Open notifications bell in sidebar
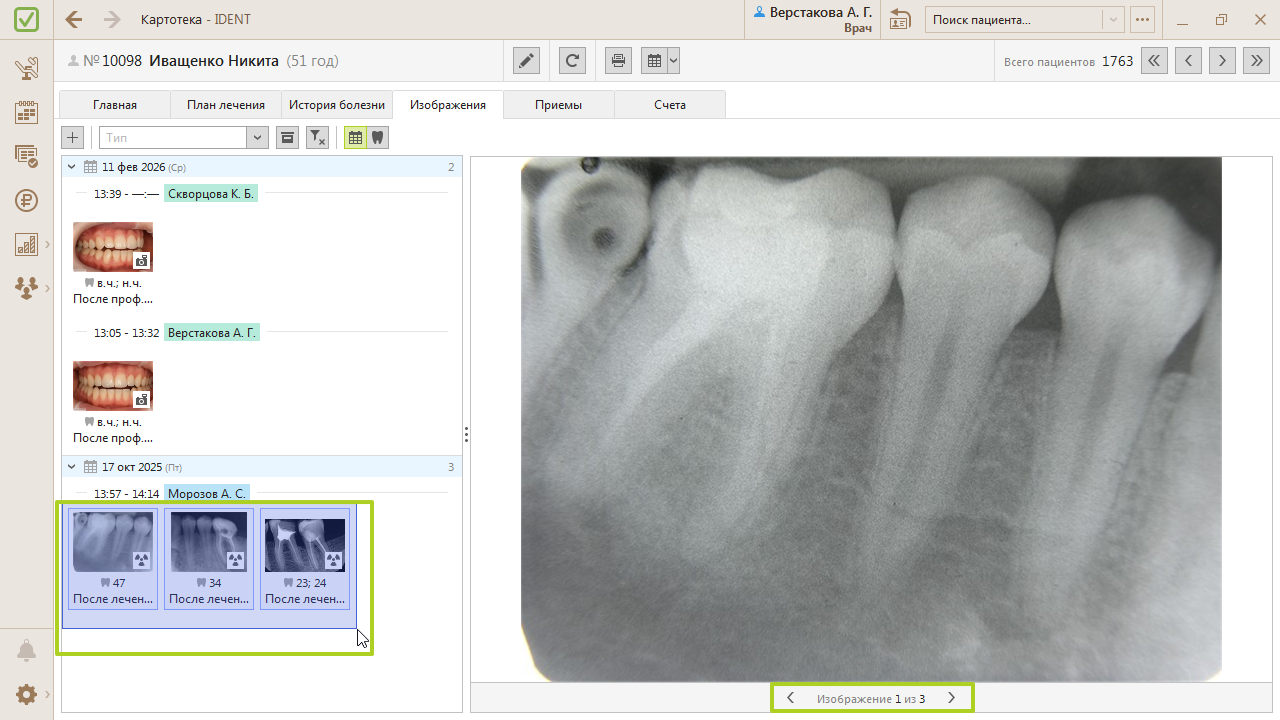The width and height of the screenshot is (1280, 720). pyautogui.click(x=27, y=651)
